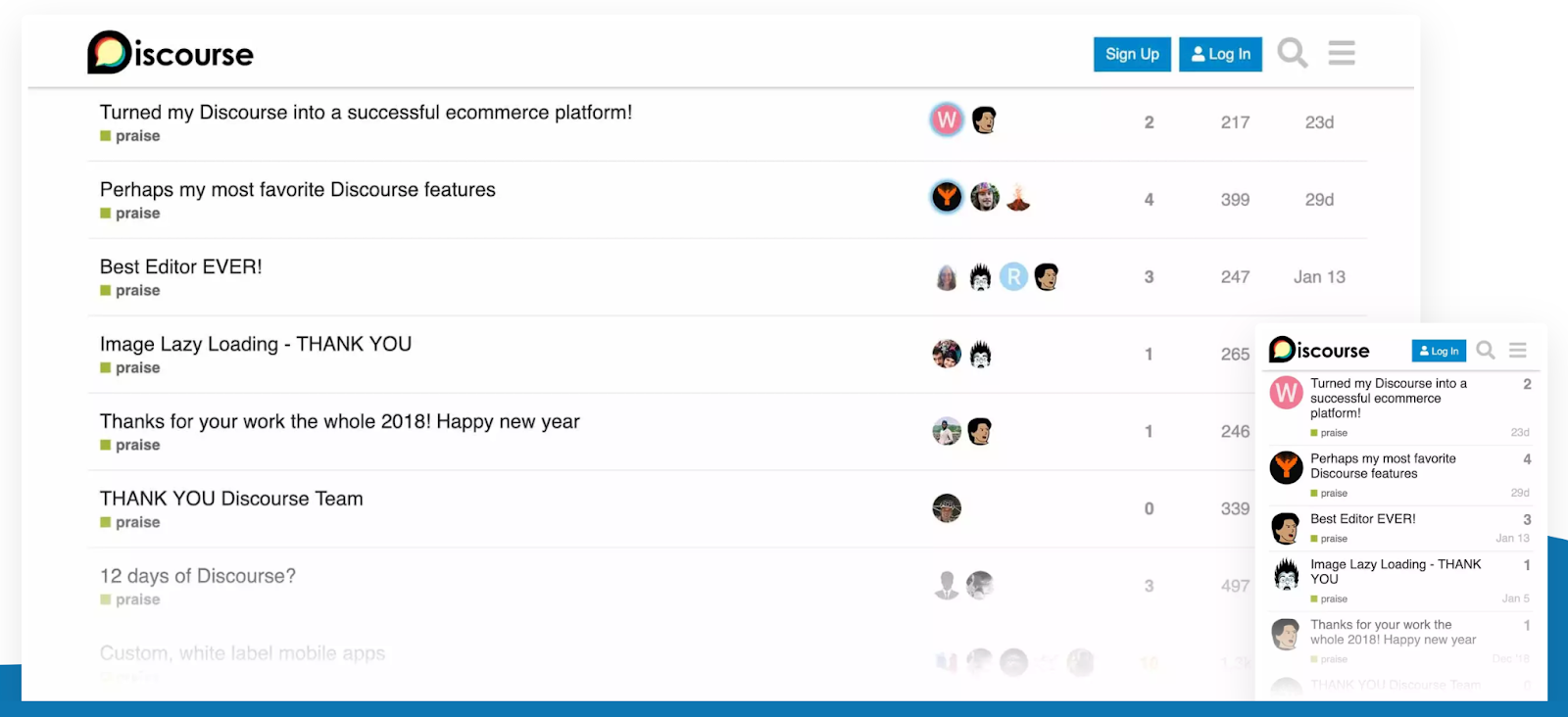This screenshot has width=1568, height=717.
Task: Click search icon in mobile preview
Action: (1486, 350)
